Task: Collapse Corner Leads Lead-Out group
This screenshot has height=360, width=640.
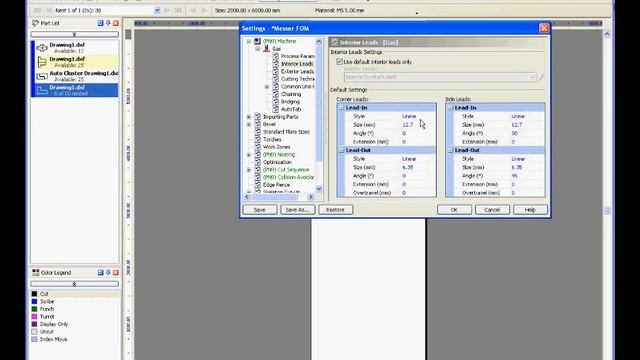Action: tap(342, 150)
